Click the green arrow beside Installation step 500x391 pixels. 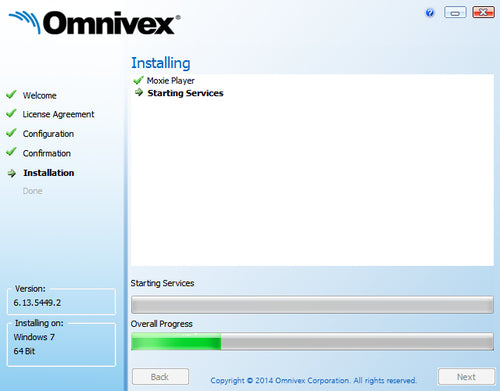click(12, 173)
